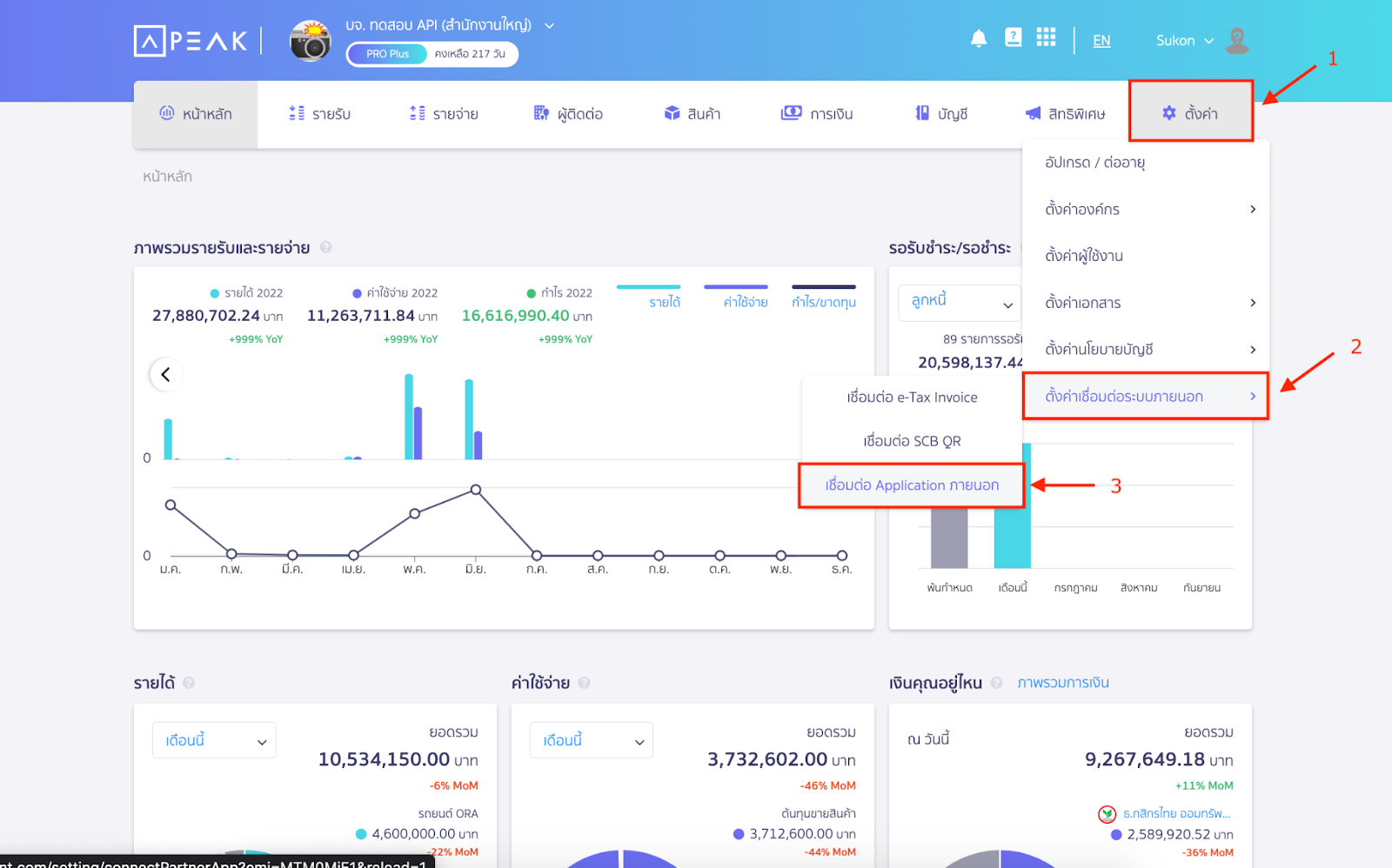Viewport: 1392px width, 868px height.
Task: Expand ตั้งค่าเอกสาร submenu
Action: [x=1146, y=303]
